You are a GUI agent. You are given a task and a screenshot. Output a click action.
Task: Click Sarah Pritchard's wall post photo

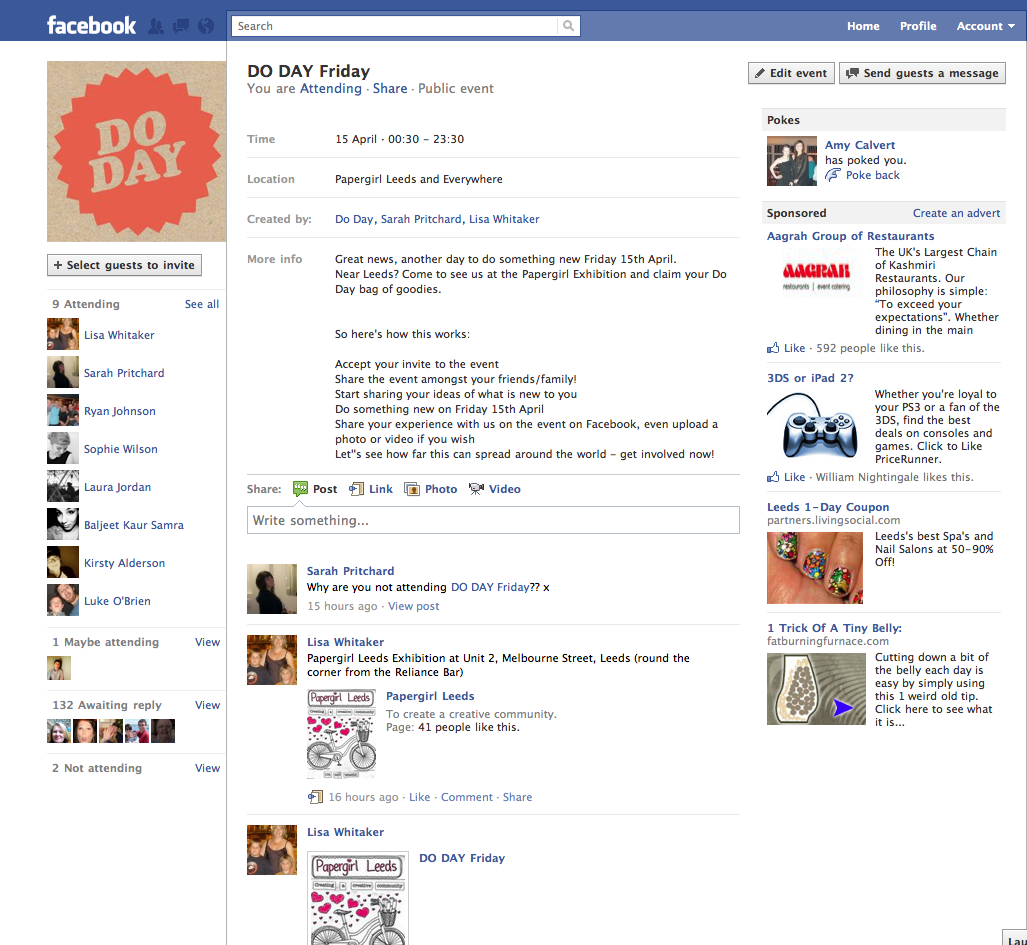272,589
